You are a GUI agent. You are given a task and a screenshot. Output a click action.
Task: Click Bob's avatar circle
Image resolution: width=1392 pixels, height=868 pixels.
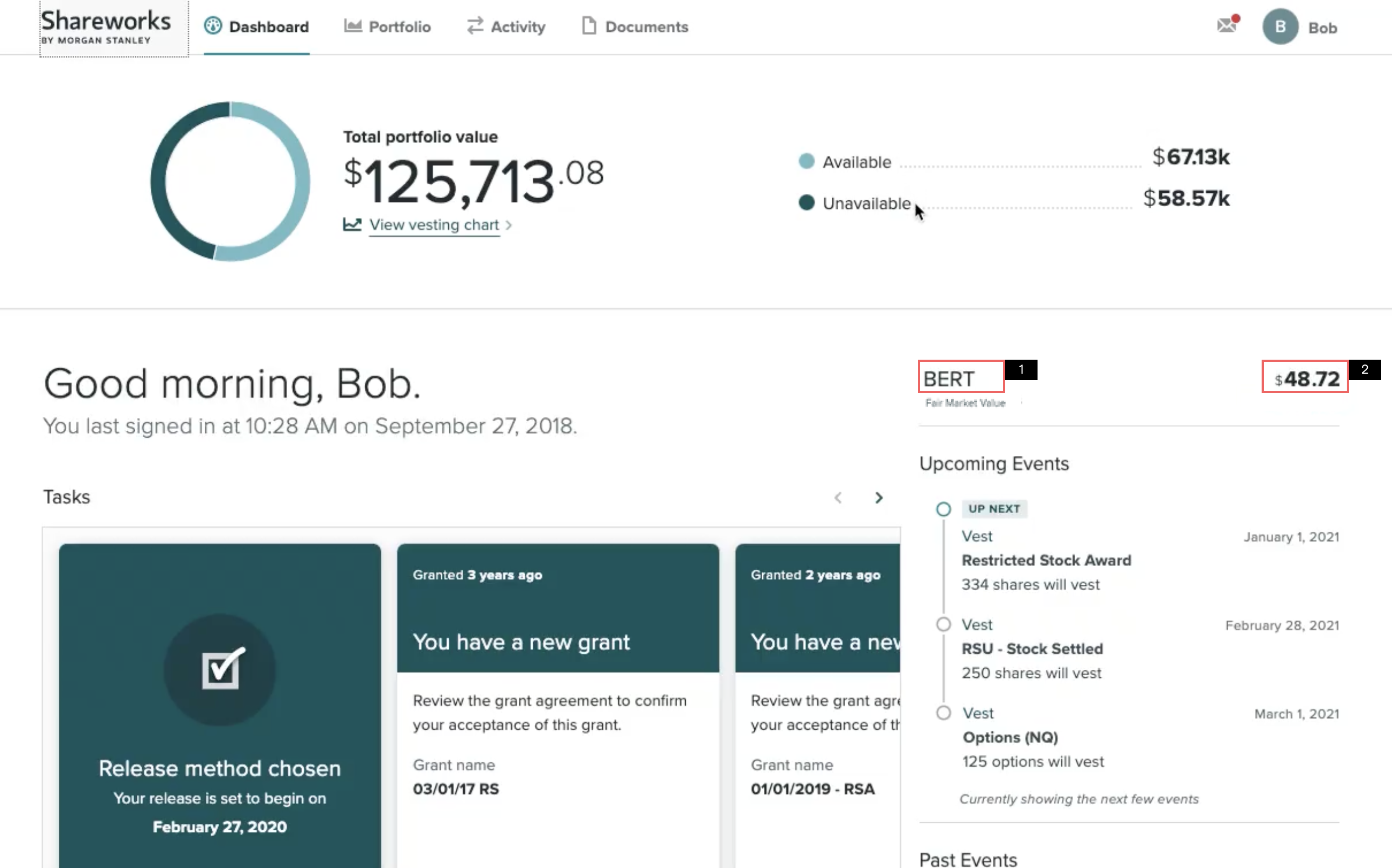(x=1280, y=27)
